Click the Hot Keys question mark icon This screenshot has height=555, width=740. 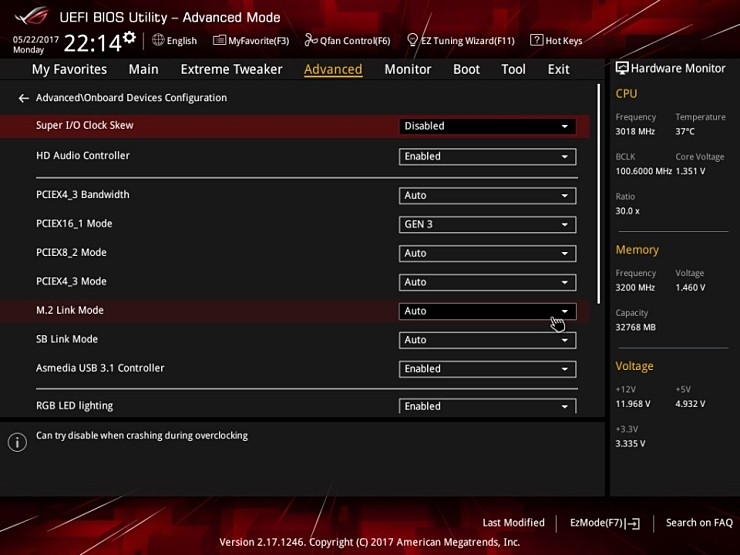[x=536, y=40]
